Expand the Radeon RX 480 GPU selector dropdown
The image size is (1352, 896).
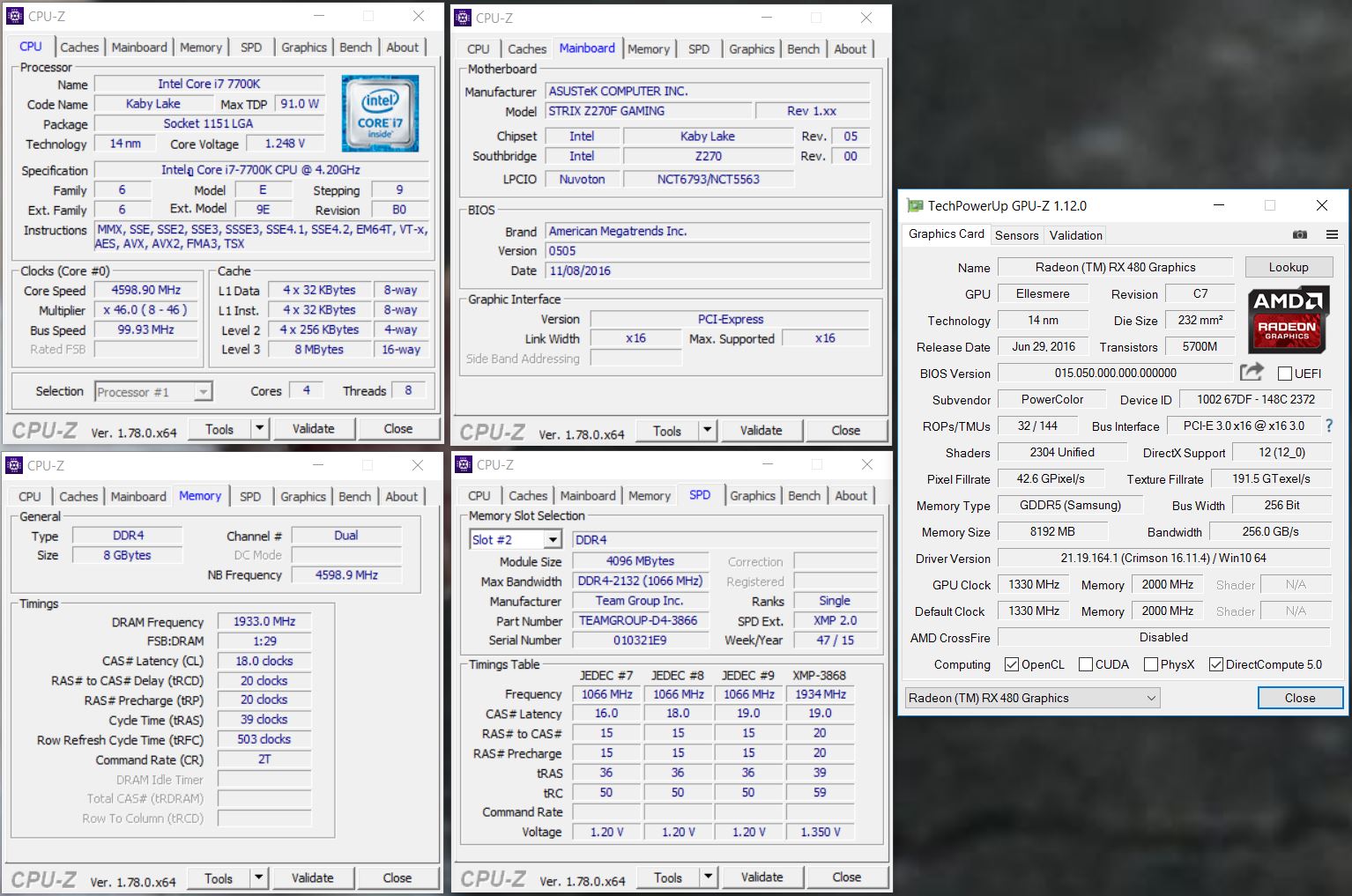pyautogui.click(x=1151, y=698)
